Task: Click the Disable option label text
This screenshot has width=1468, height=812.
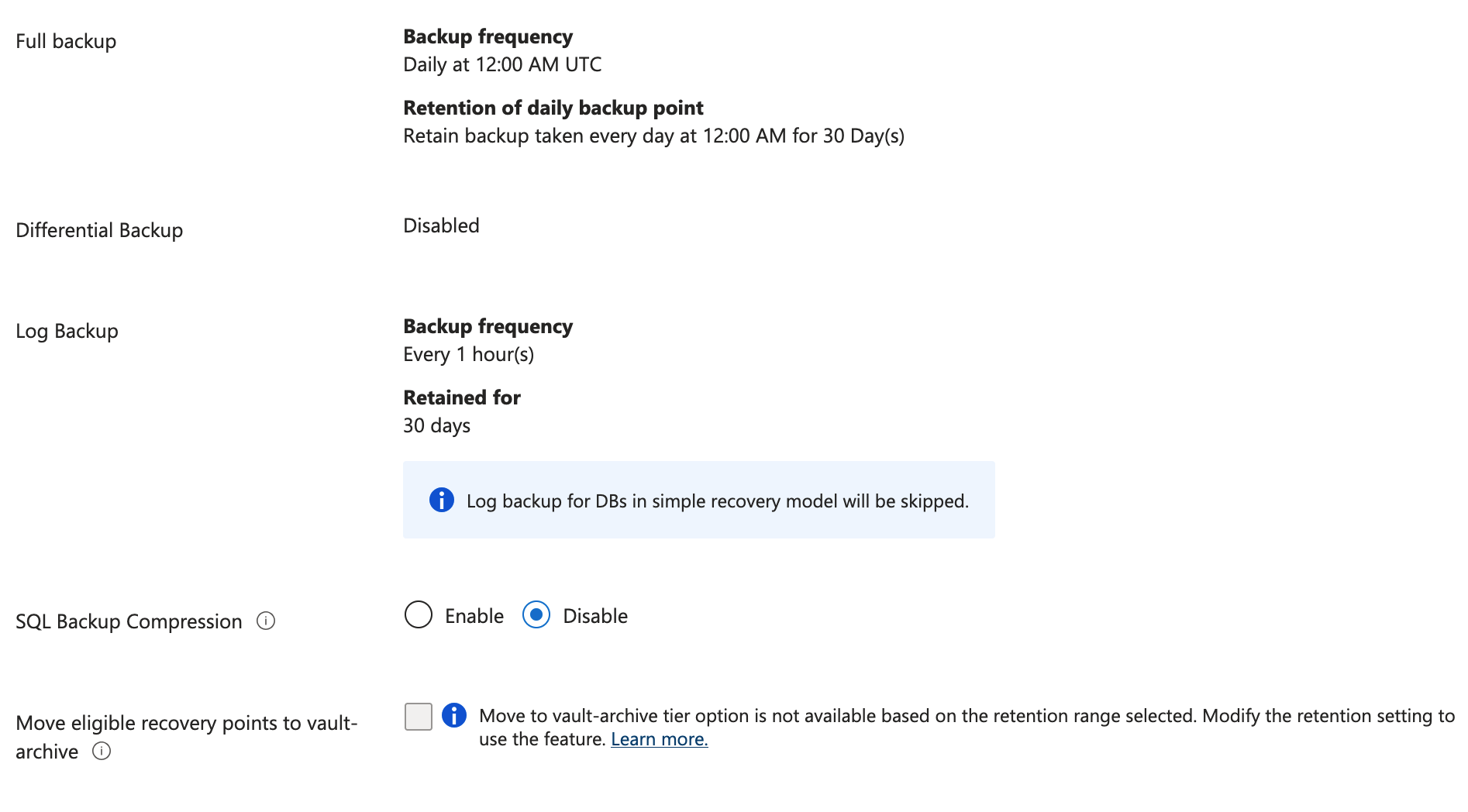Action: click(x=594, y=616)
